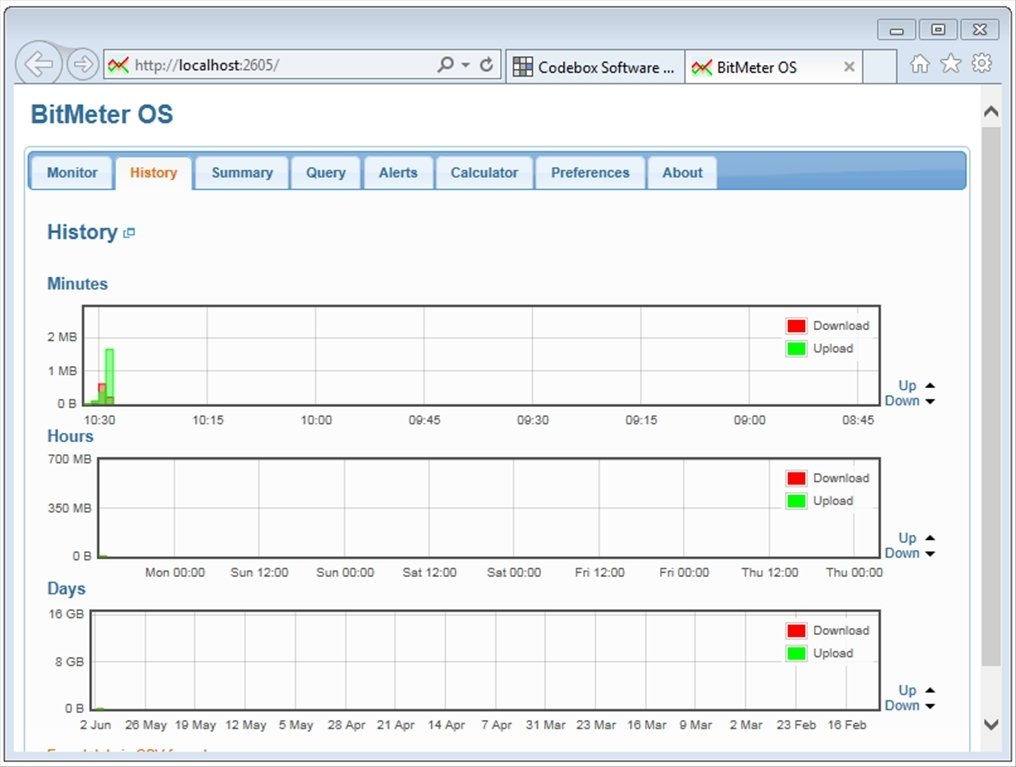This screenshot has height=767, width=1016.
Task: Maximize the browser window
Action: (938, 30)
